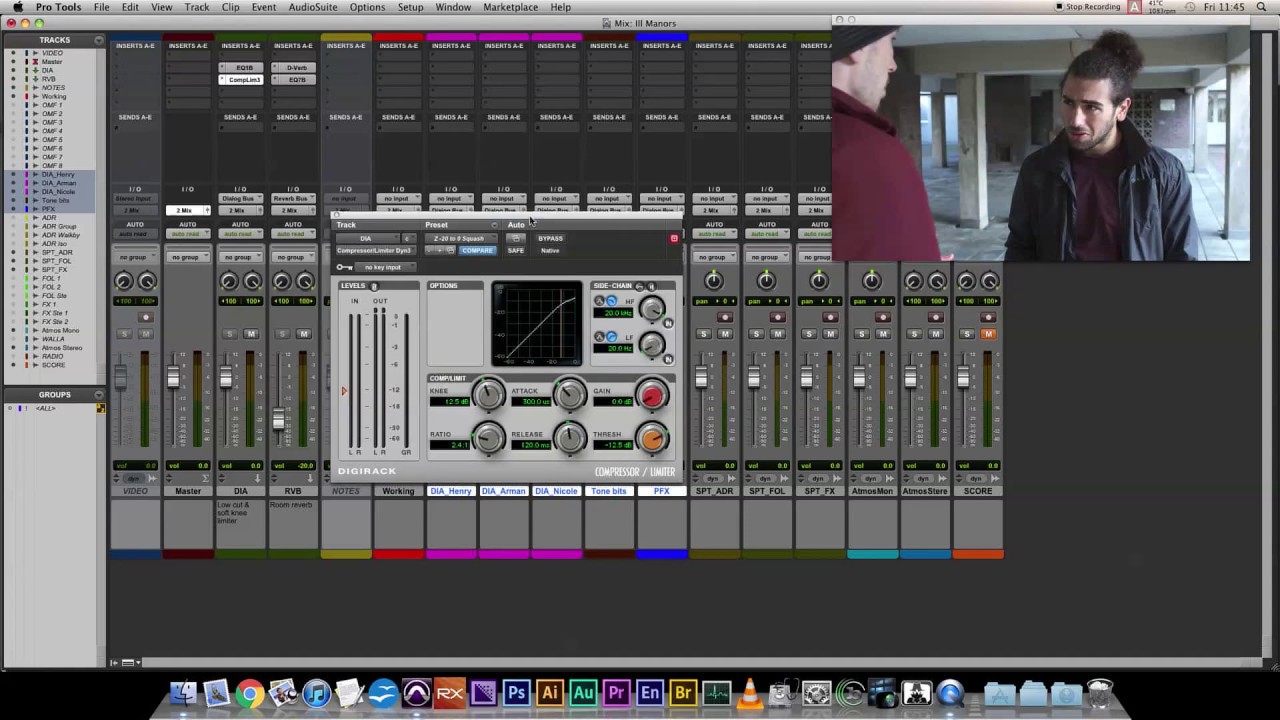
Task: Click the Apple menu icon
Action: (x=17, y=7)
